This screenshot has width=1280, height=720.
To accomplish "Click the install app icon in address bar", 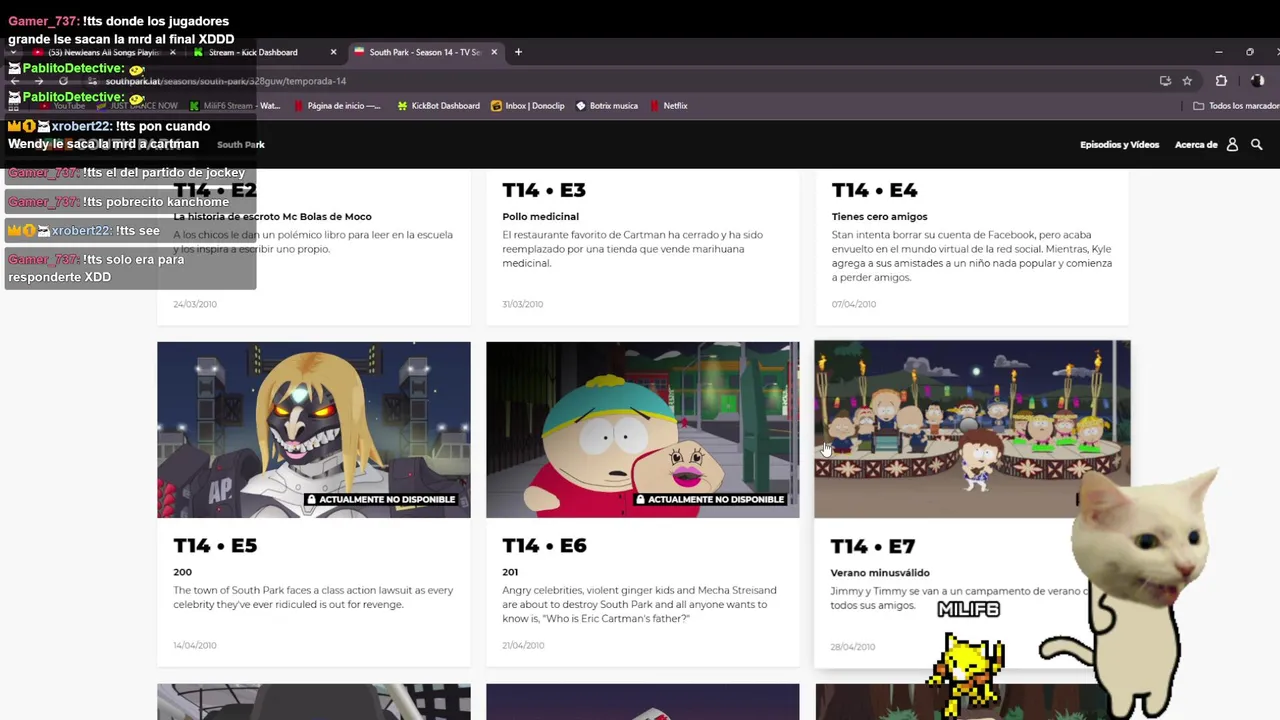I will (x=1165, y=81).
